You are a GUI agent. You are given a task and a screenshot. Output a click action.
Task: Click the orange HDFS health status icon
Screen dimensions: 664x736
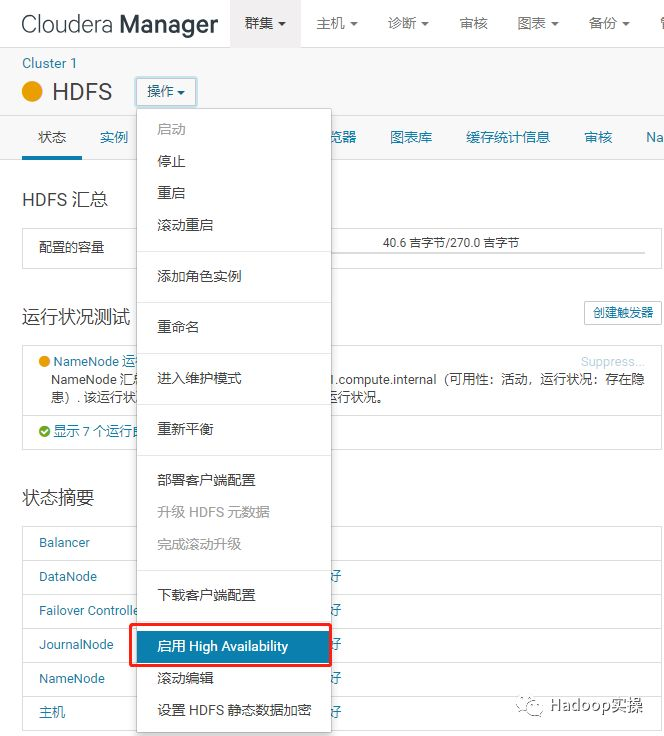pos(32,92)
